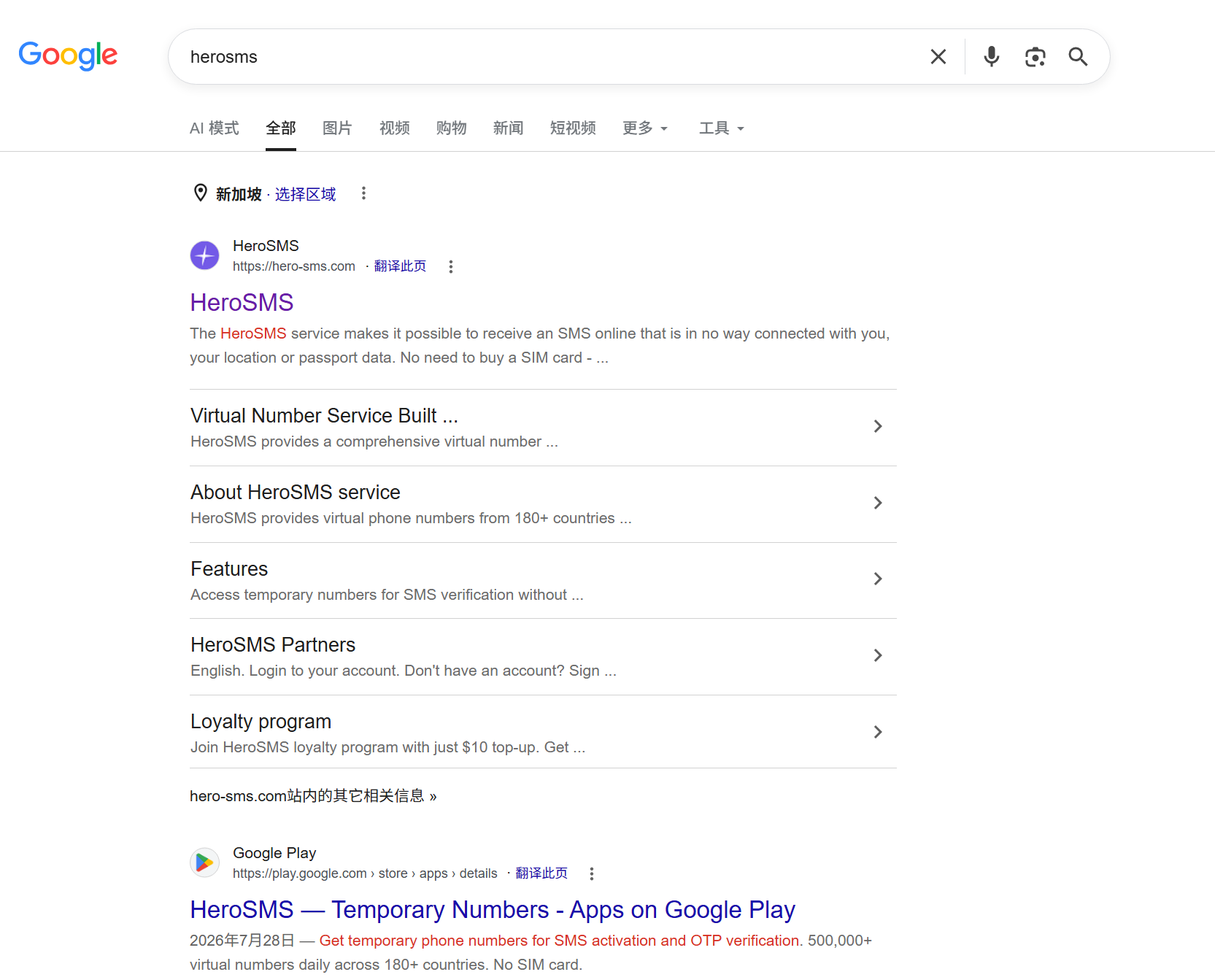The height and width of the screenshot is (980, 1215).
Task: Click the 选择区域 link
Action: click(306, 194)
